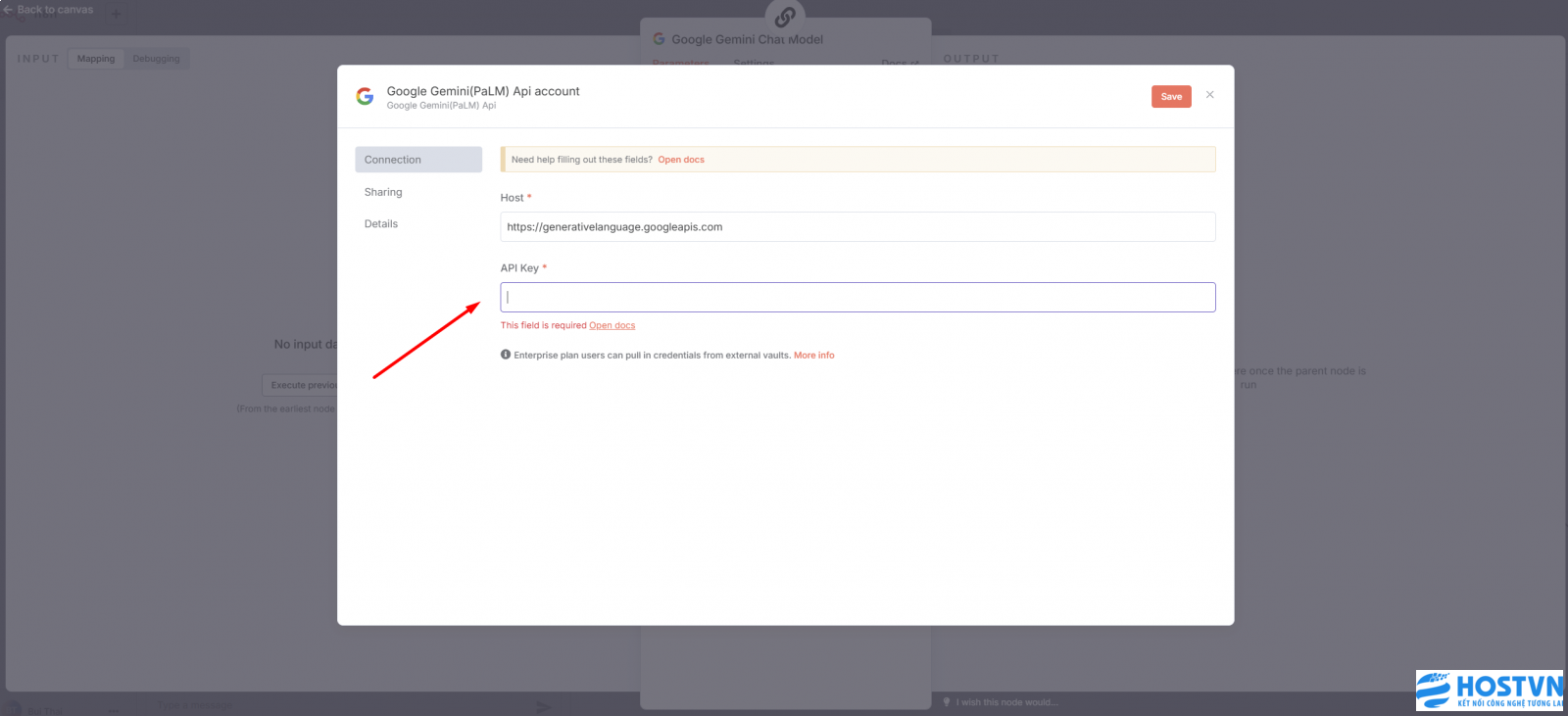Screen dimensions: 1568x716
Task: Switch to Debugging tab in the Input panel
Action: tap(157, 59)
